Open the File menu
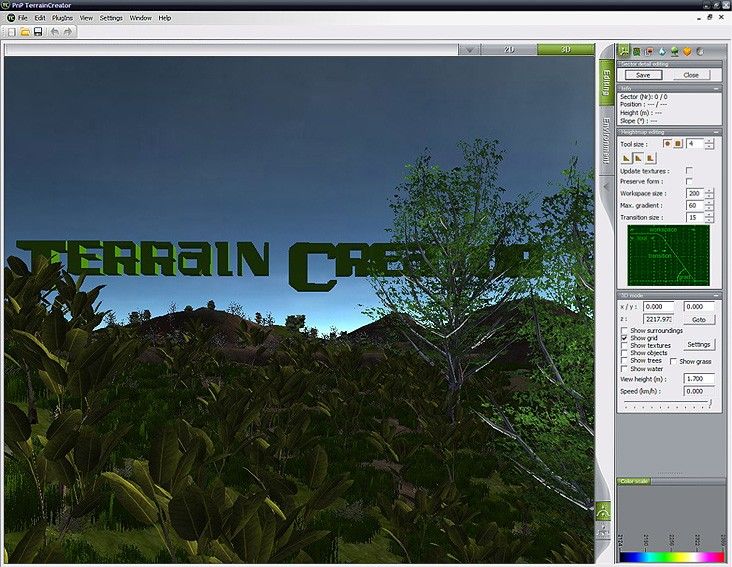The height and width of the screenshot is (567, 732). 22,18
